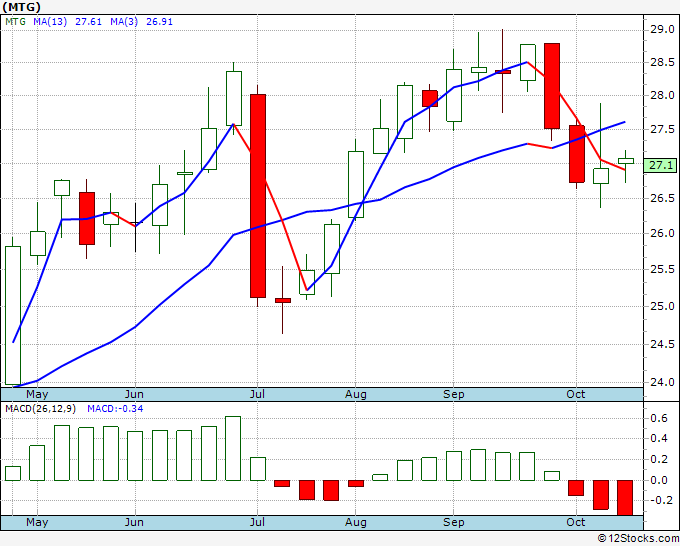Click the 0.0 MACD axis label
This screenshot has width=680, height=546.
point(659,480)
